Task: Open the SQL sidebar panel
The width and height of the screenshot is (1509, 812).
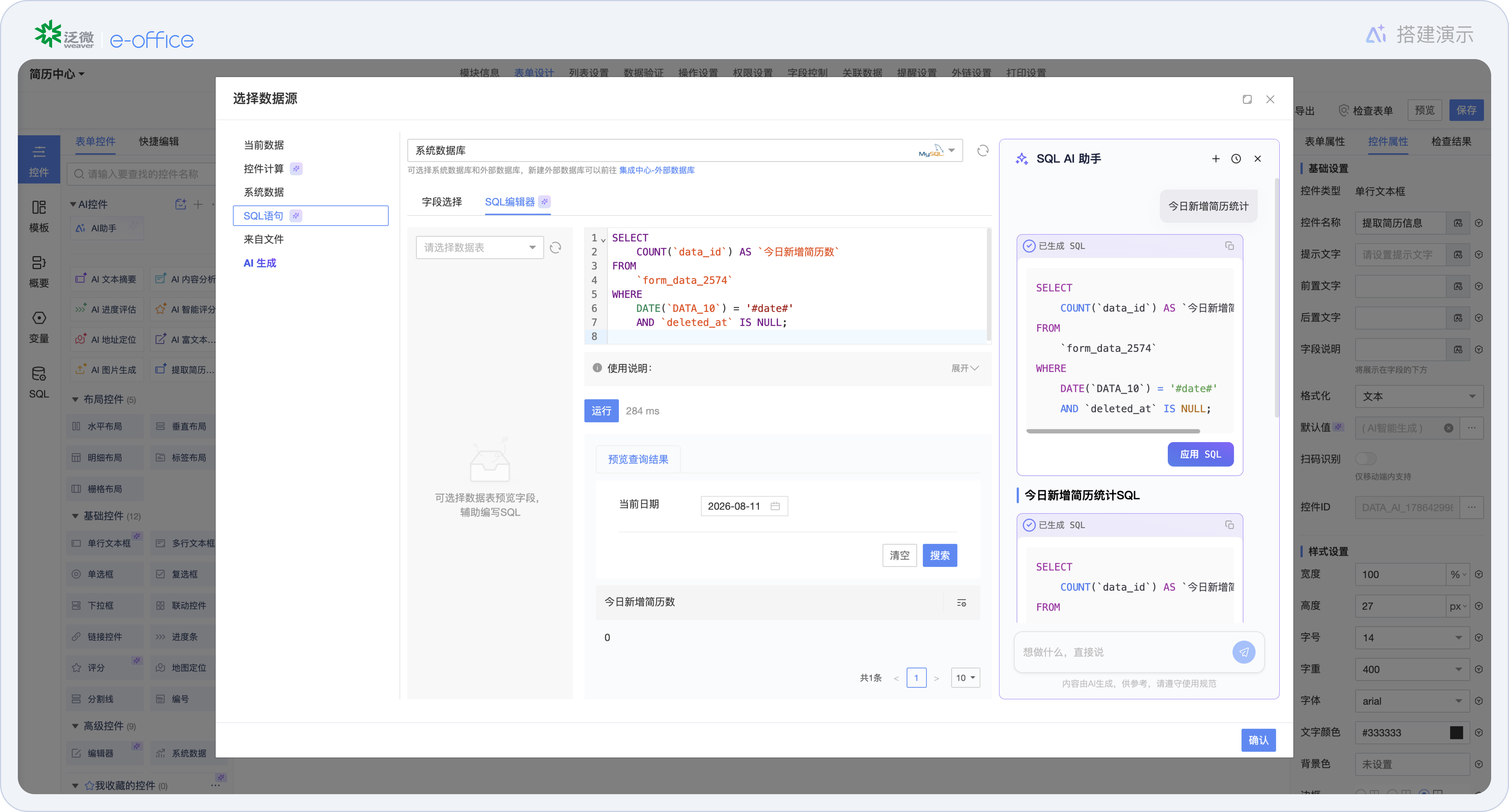Action: [39, 382]
